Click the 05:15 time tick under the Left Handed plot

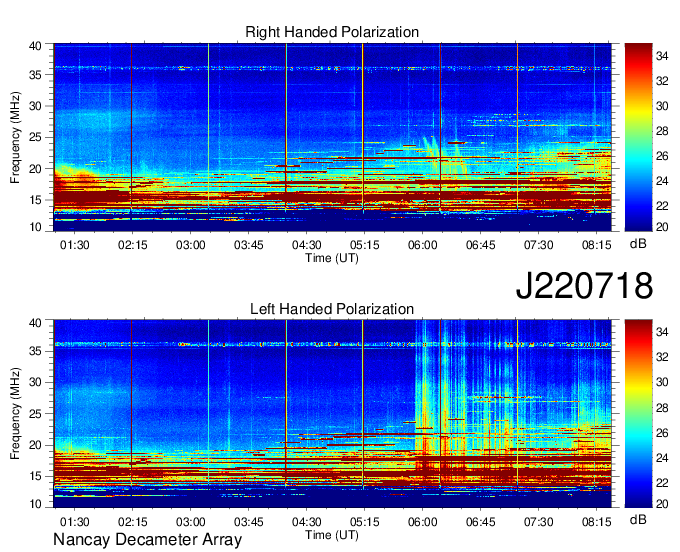[x=365, y=522]
